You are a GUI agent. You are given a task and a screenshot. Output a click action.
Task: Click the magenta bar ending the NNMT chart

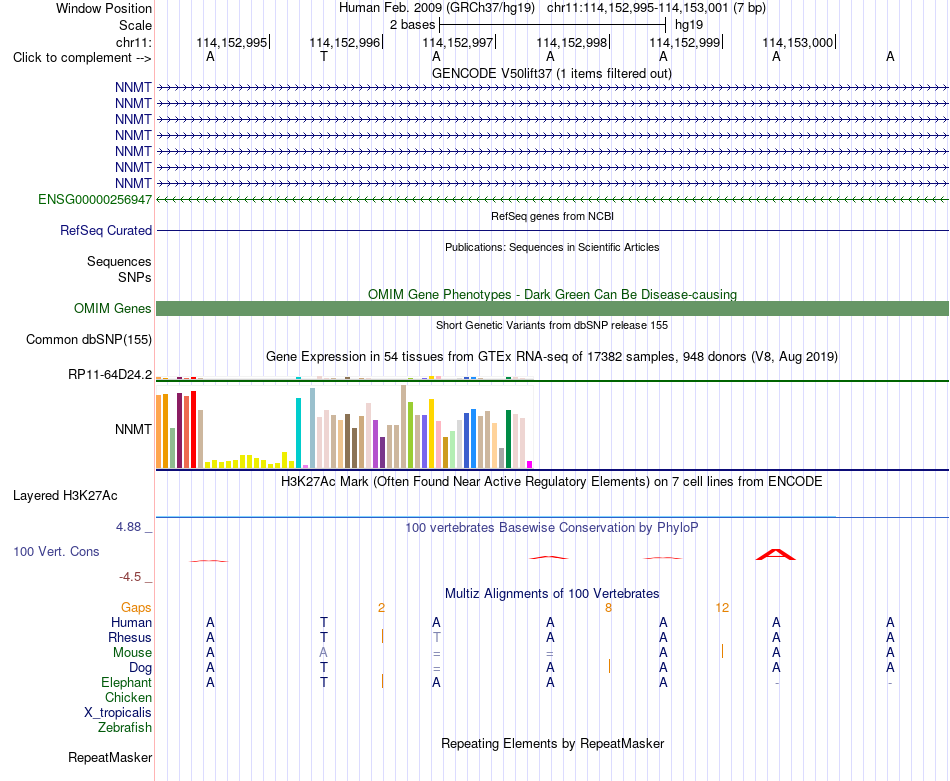coord(530,464)
